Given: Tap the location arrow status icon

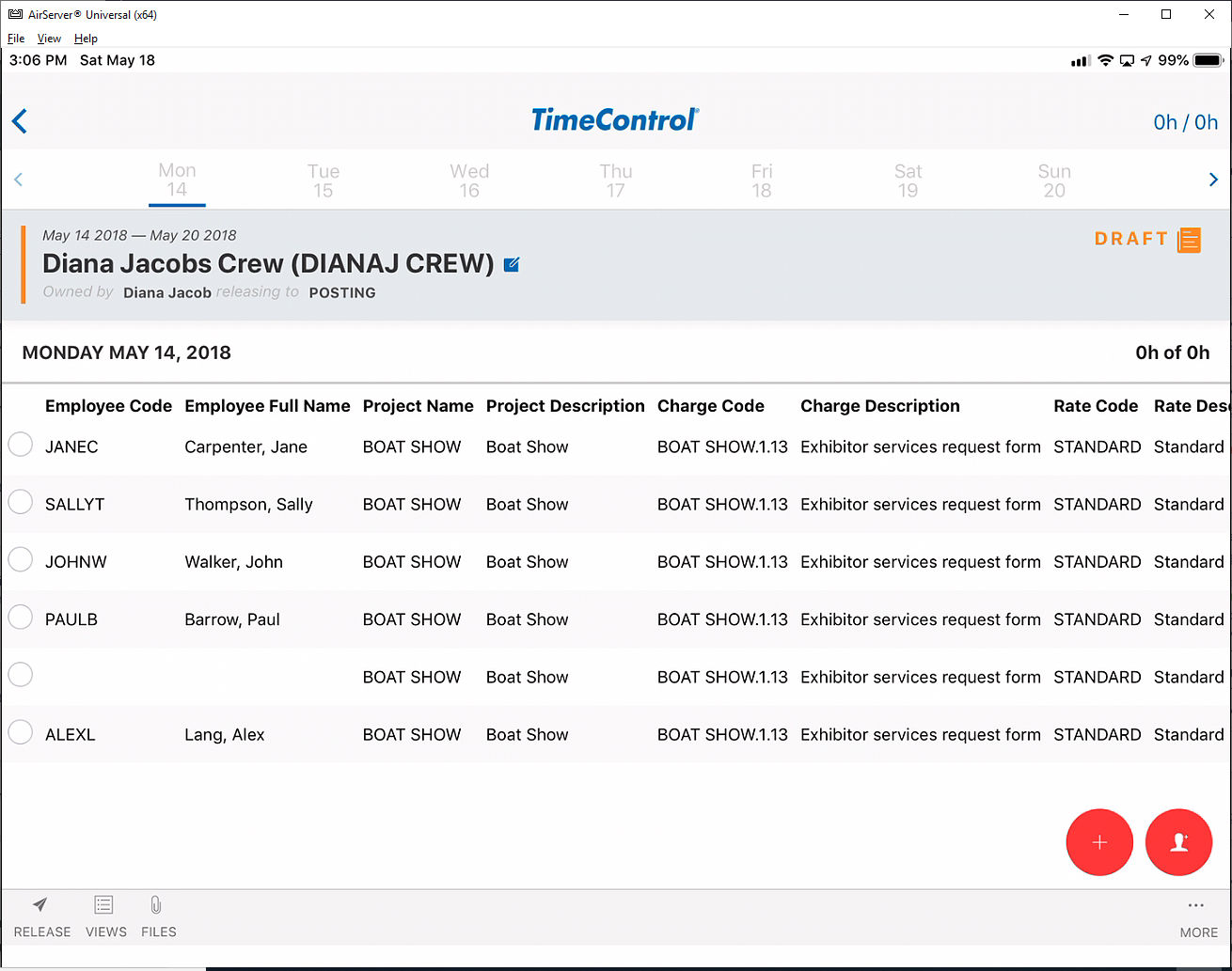Looking at the screenshot, I should pyautogui.click(x=1145, y=60).
